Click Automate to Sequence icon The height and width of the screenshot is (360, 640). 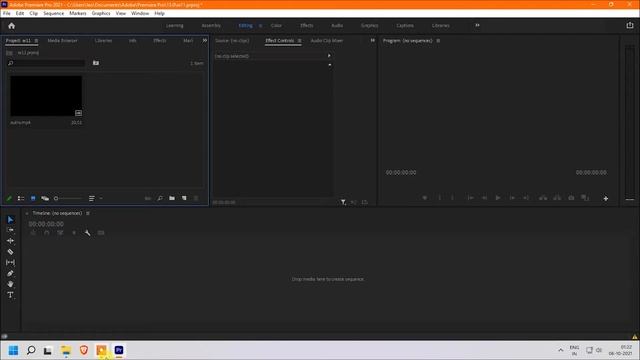tap(148, 198)
